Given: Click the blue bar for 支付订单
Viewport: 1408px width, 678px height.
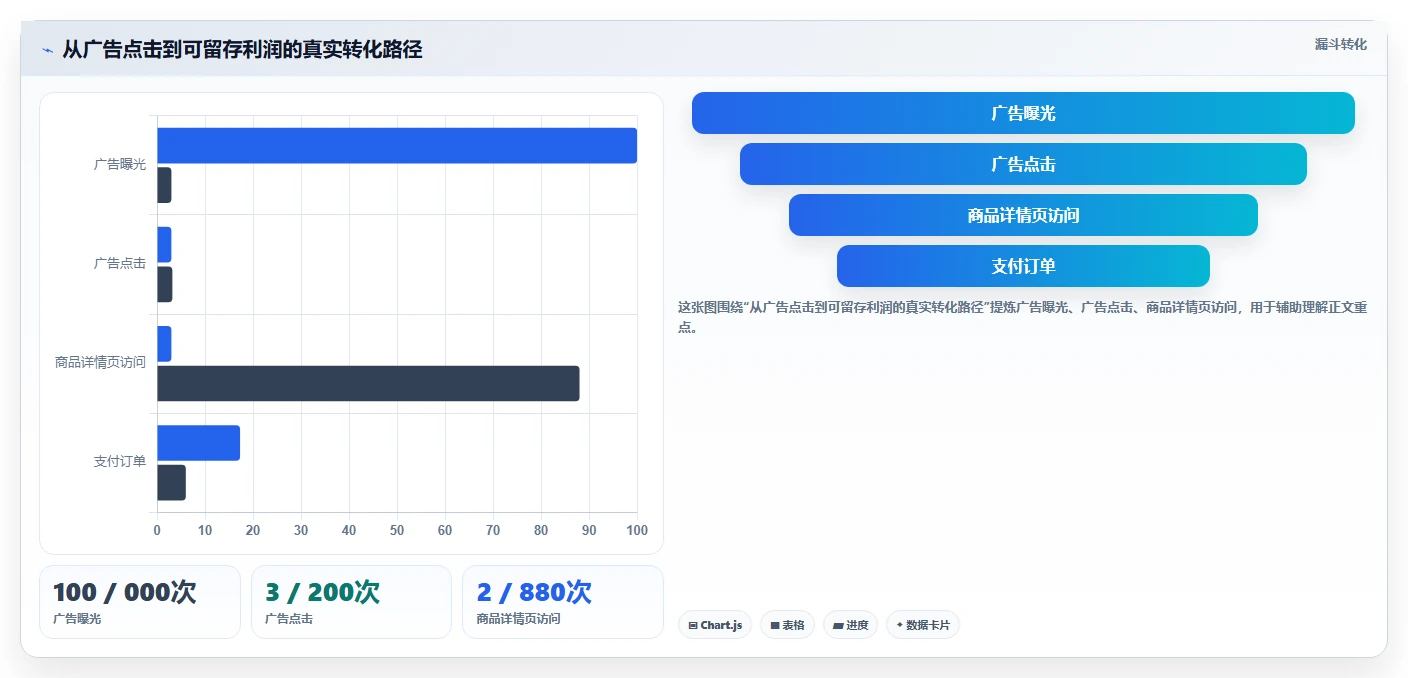Looking at the screenshot, I should 198,443.
